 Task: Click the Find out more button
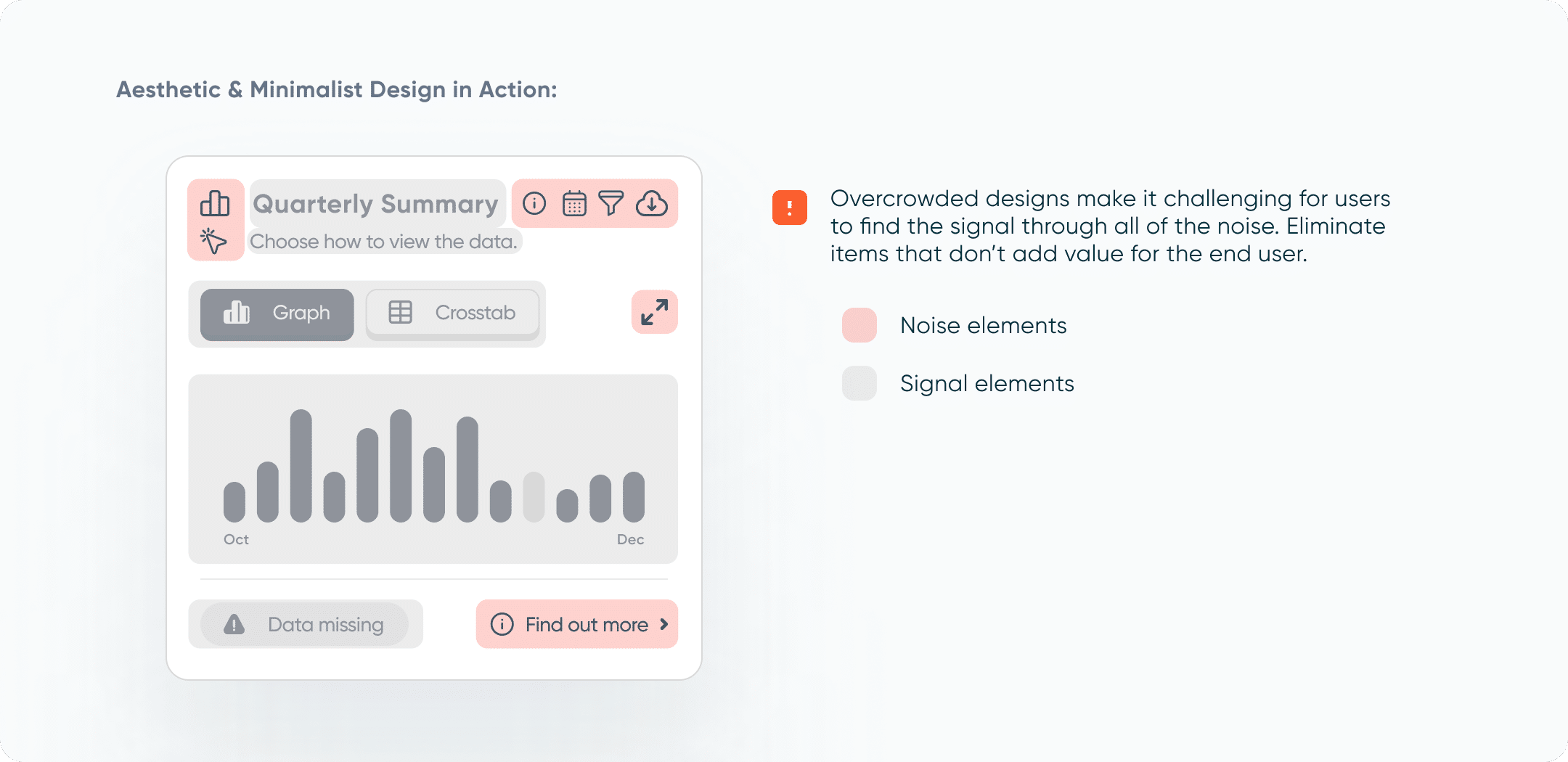pos(577,624)
